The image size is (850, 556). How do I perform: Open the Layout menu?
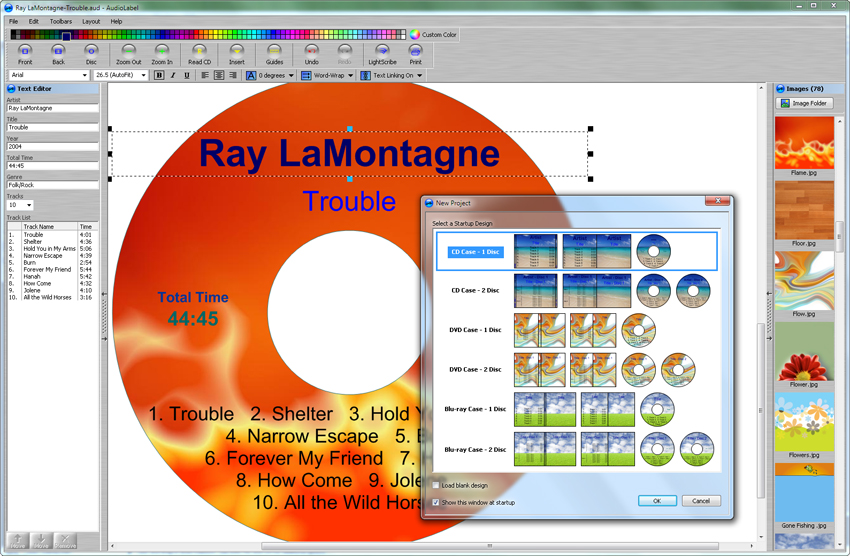click(91, 21)
